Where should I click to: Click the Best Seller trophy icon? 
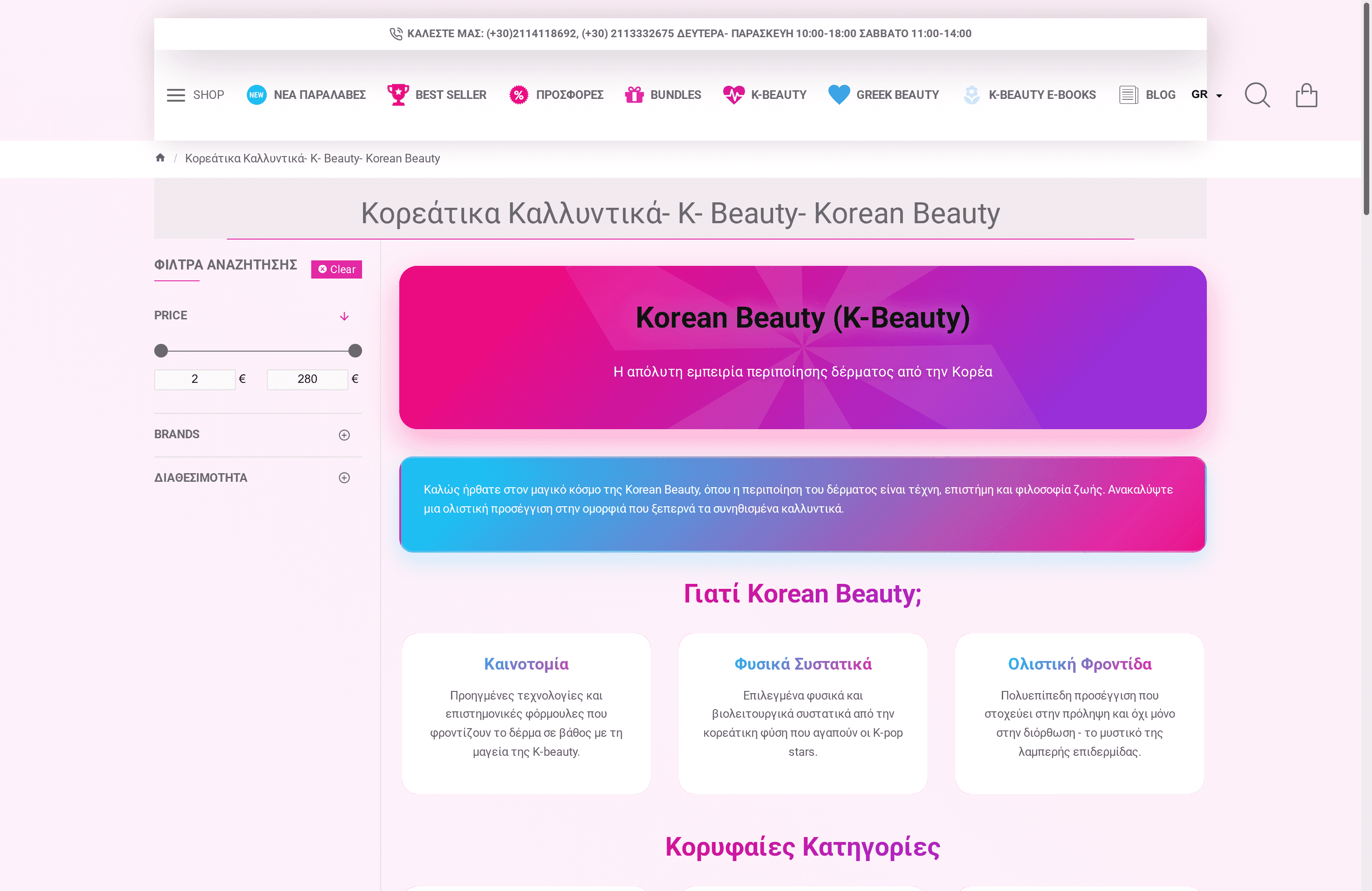398,94
